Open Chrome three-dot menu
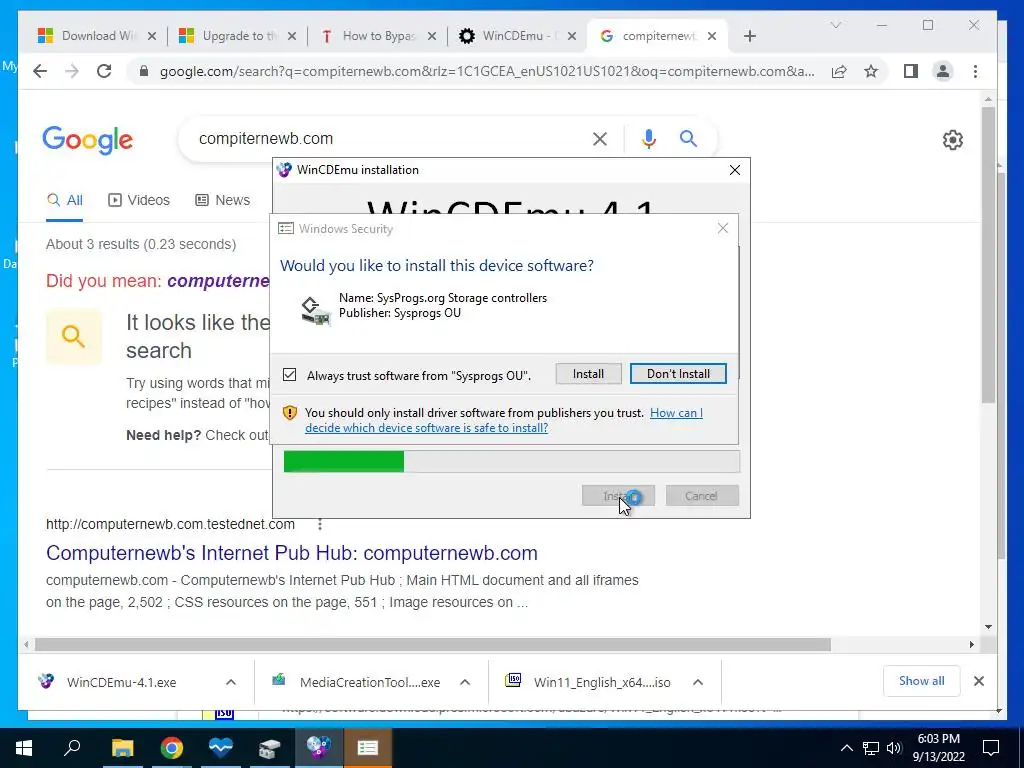This screenshot has width=1024, height=768. click(x=975, y=71)
